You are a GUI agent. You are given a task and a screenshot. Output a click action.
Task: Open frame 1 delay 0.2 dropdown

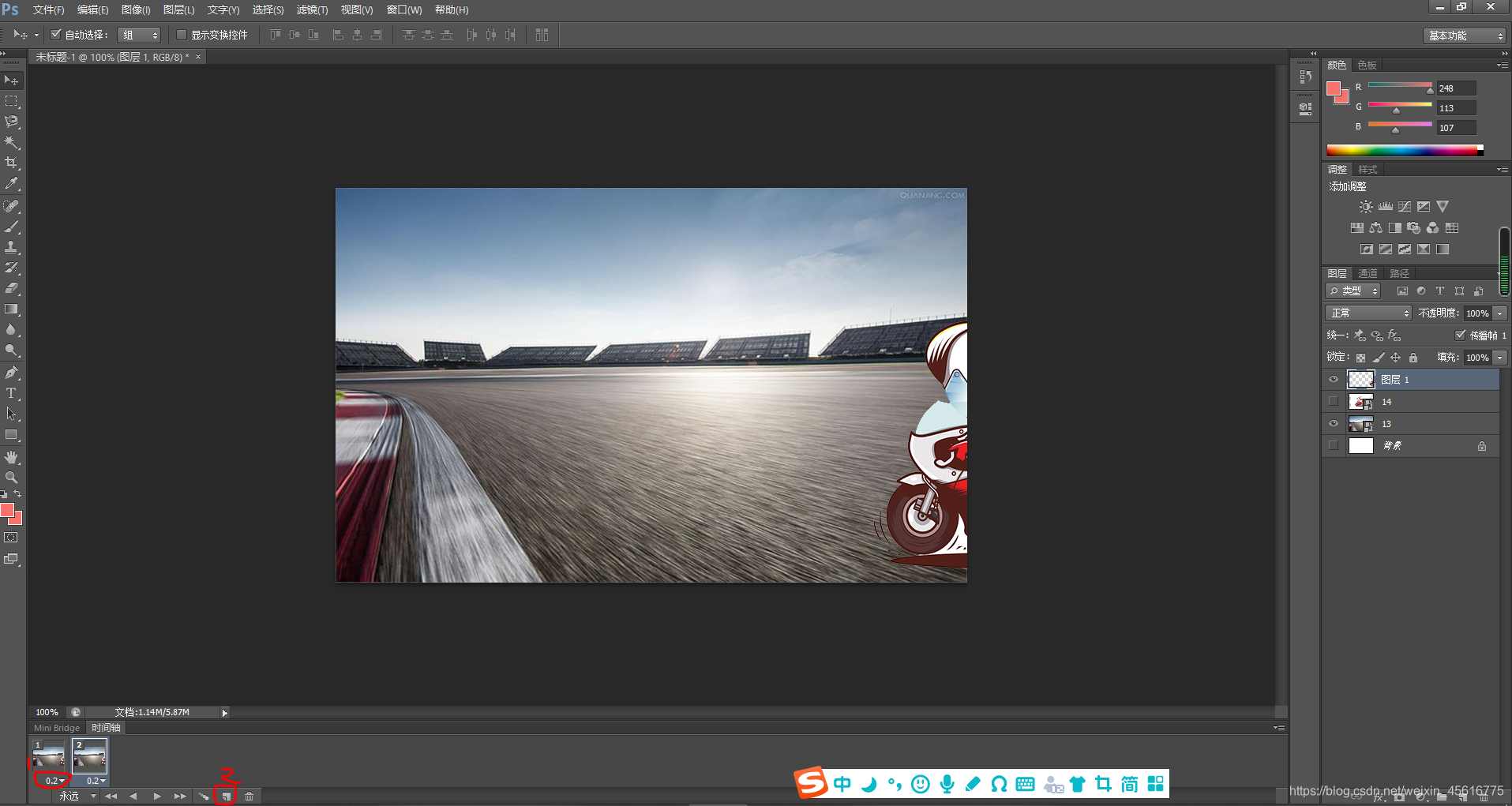[x=54, y=781]
